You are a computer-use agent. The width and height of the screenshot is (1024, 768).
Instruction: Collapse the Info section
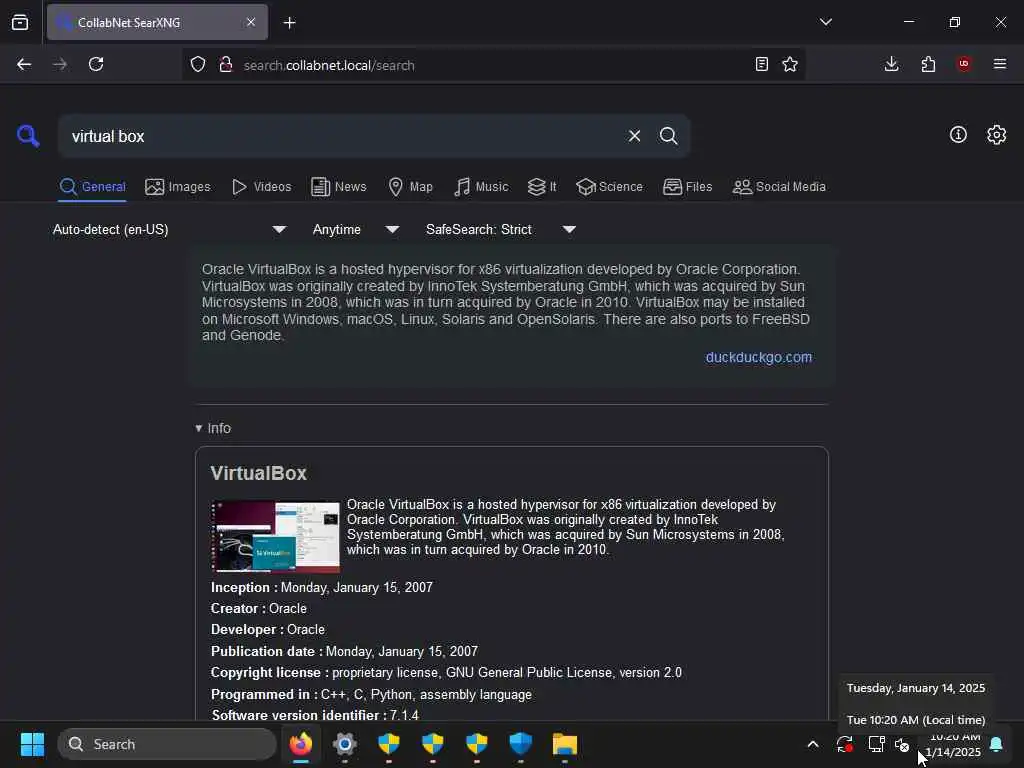[213, 428]
